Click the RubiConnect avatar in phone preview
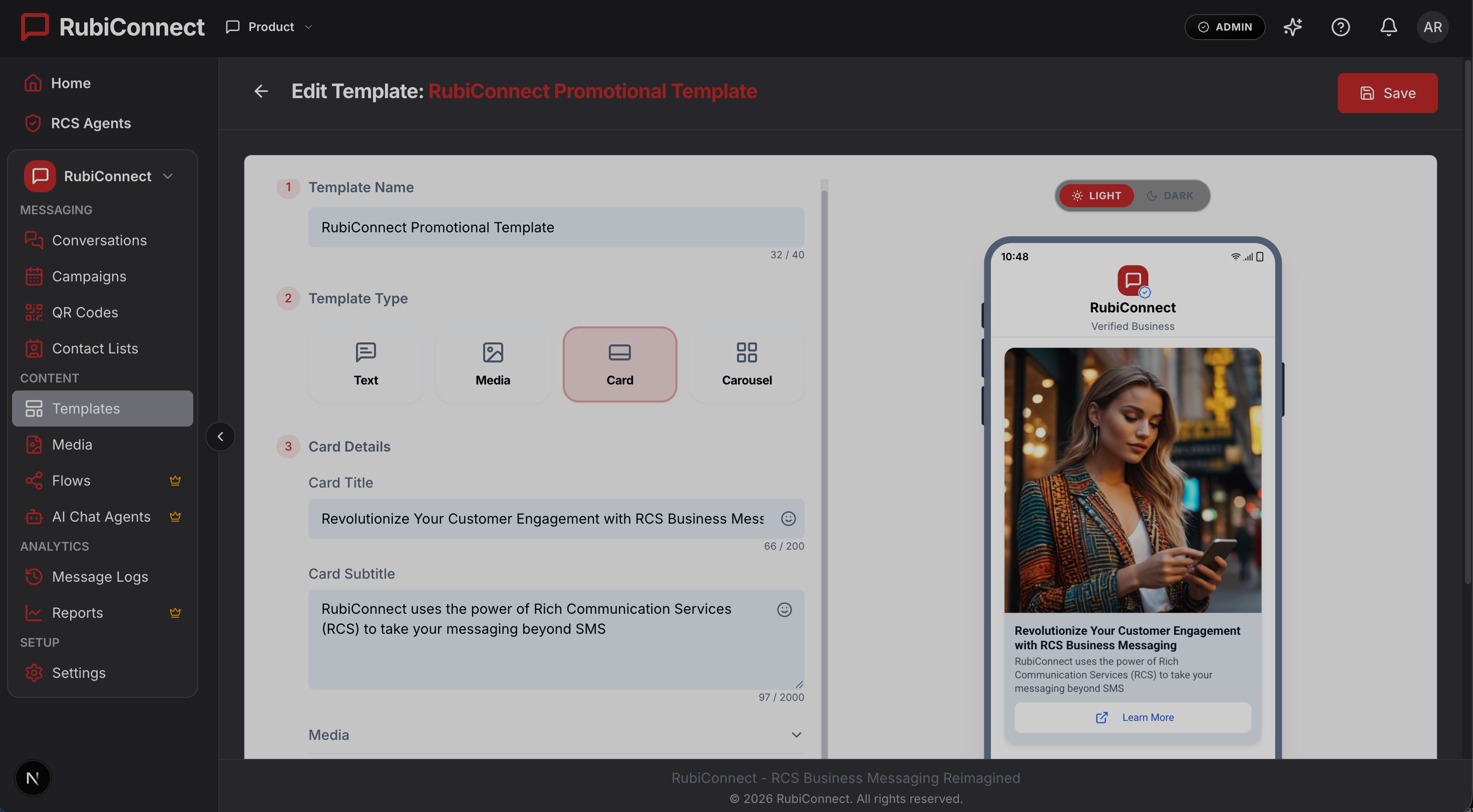The height and width of the screenshot is (812, 1473). click(1132, 280)
